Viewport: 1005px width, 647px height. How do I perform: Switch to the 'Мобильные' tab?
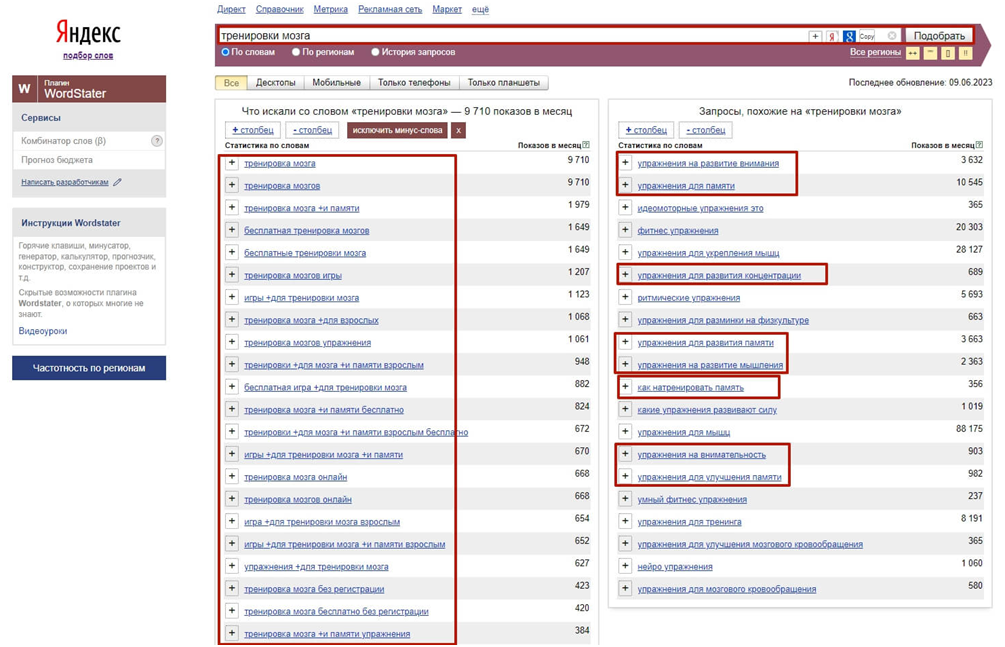tap(336, 83)
